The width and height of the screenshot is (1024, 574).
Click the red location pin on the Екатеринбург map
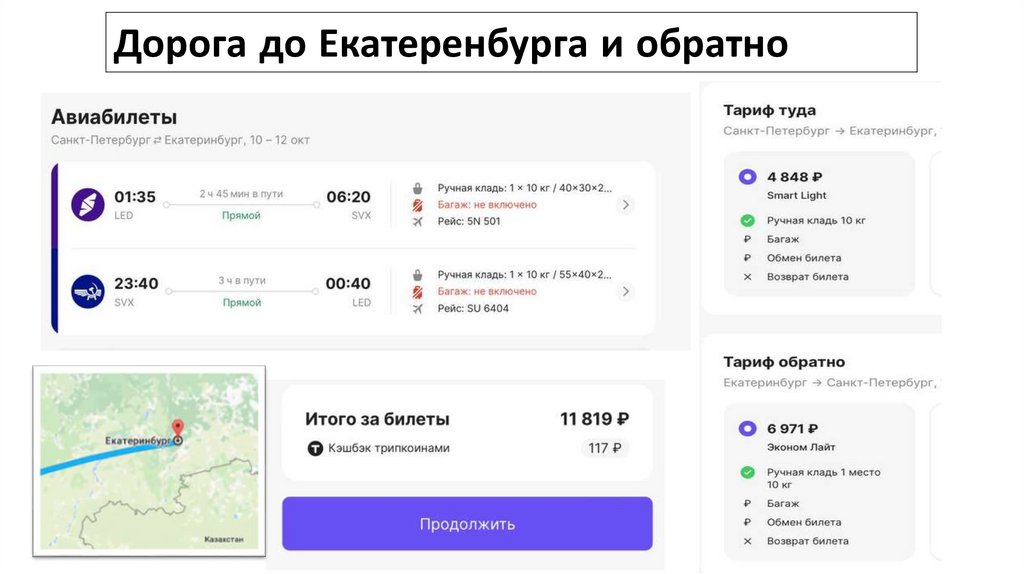pyautogui.click(x=178, y=429)
